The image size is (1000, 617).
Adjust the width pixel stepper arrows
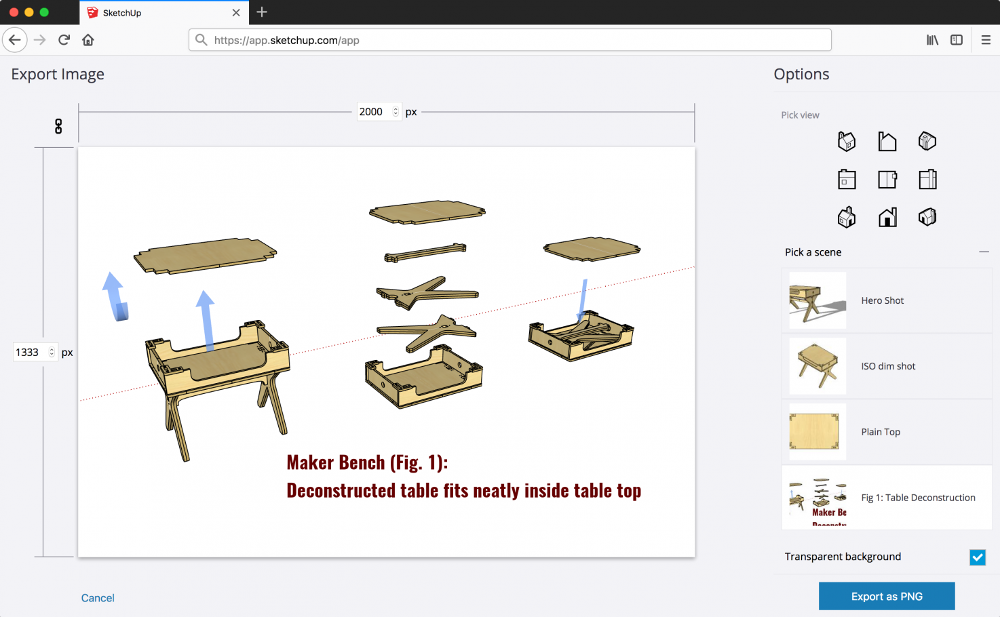point(395,112)
